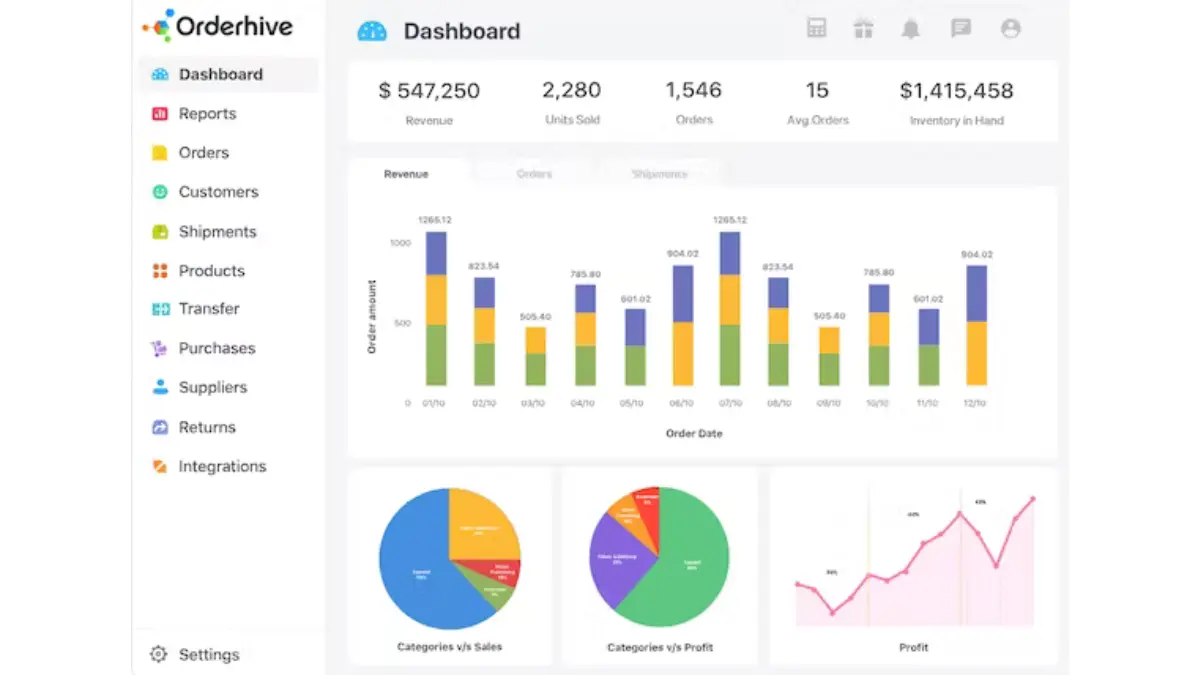
Task: Open the Integrations page
Action: (222, 466)
